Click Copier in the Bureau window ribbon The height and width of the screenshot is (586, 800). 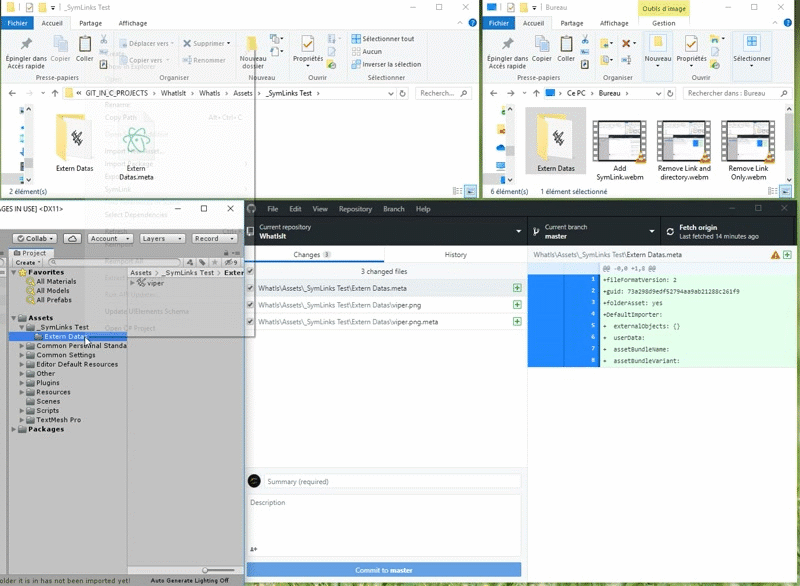[541, 49]
